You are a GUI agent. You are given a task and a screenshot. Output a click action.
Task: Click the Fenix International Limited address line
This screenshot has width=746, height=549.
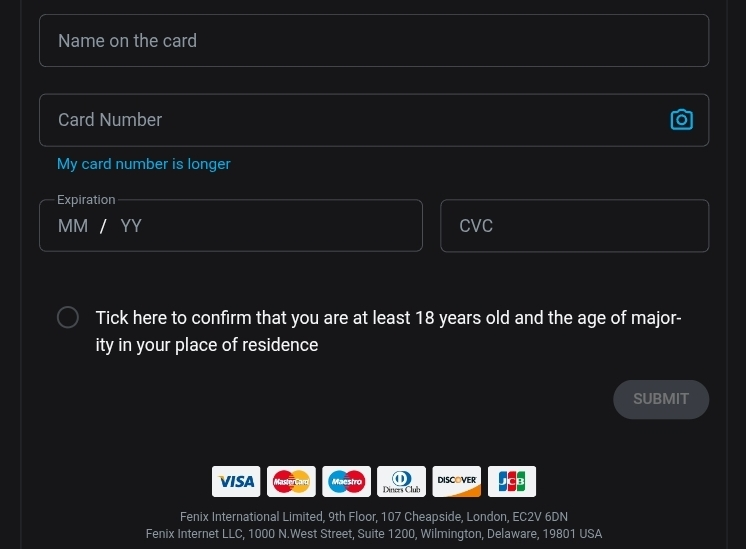click(x=373, y=517)
